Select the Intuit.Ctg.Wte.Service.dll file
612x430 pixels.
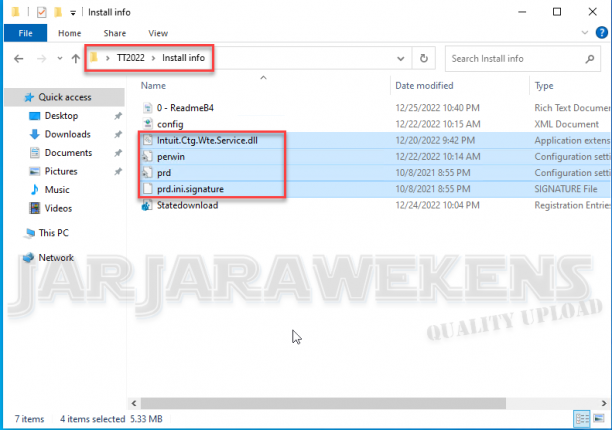click(207, 140)
